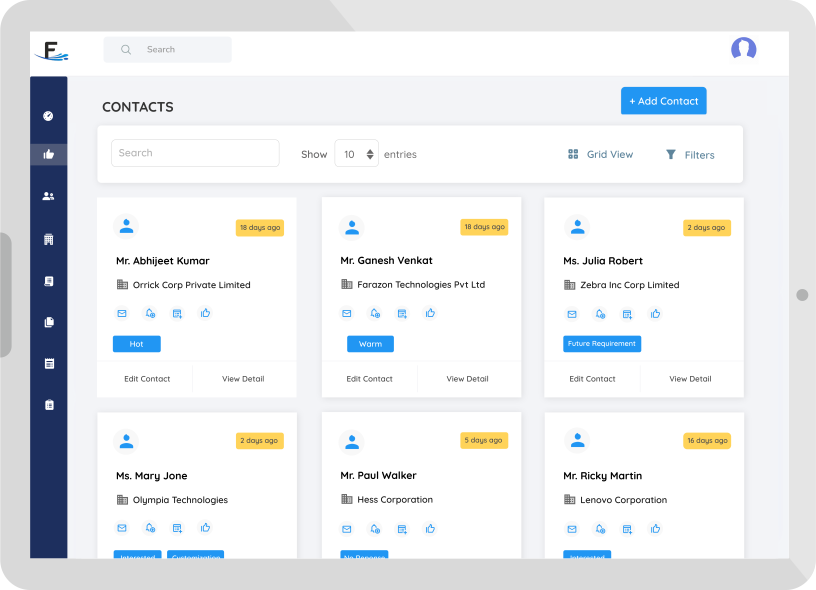
Task: Click the name Mr. Abhijeet Kumar
Action: tap(163, 261)
